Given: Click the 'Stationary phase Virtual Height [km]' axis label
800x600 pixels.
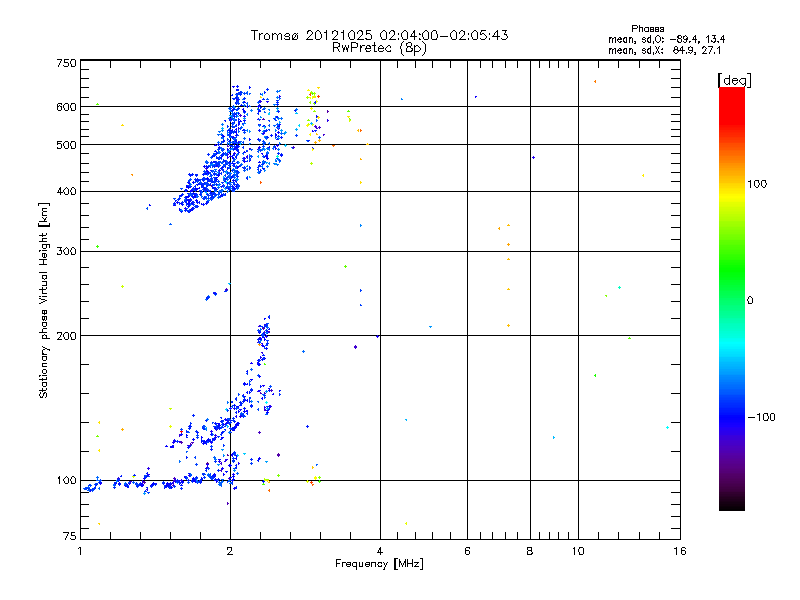Looking at the screenshot, I should [43, 301].
